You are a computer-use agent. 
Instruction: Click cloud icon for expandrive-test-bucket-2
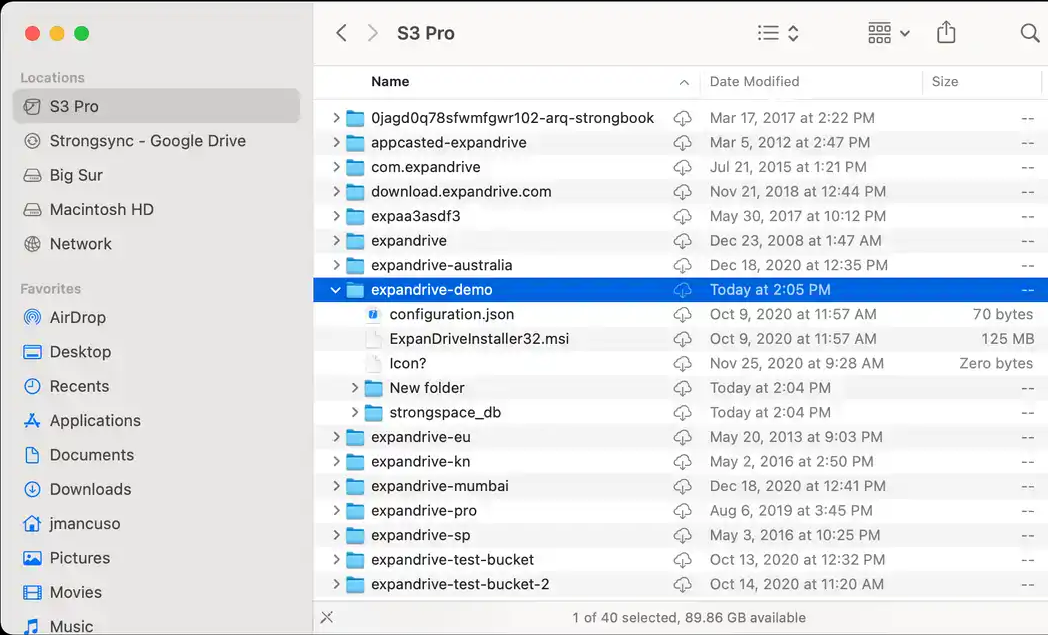click(682, 585)
